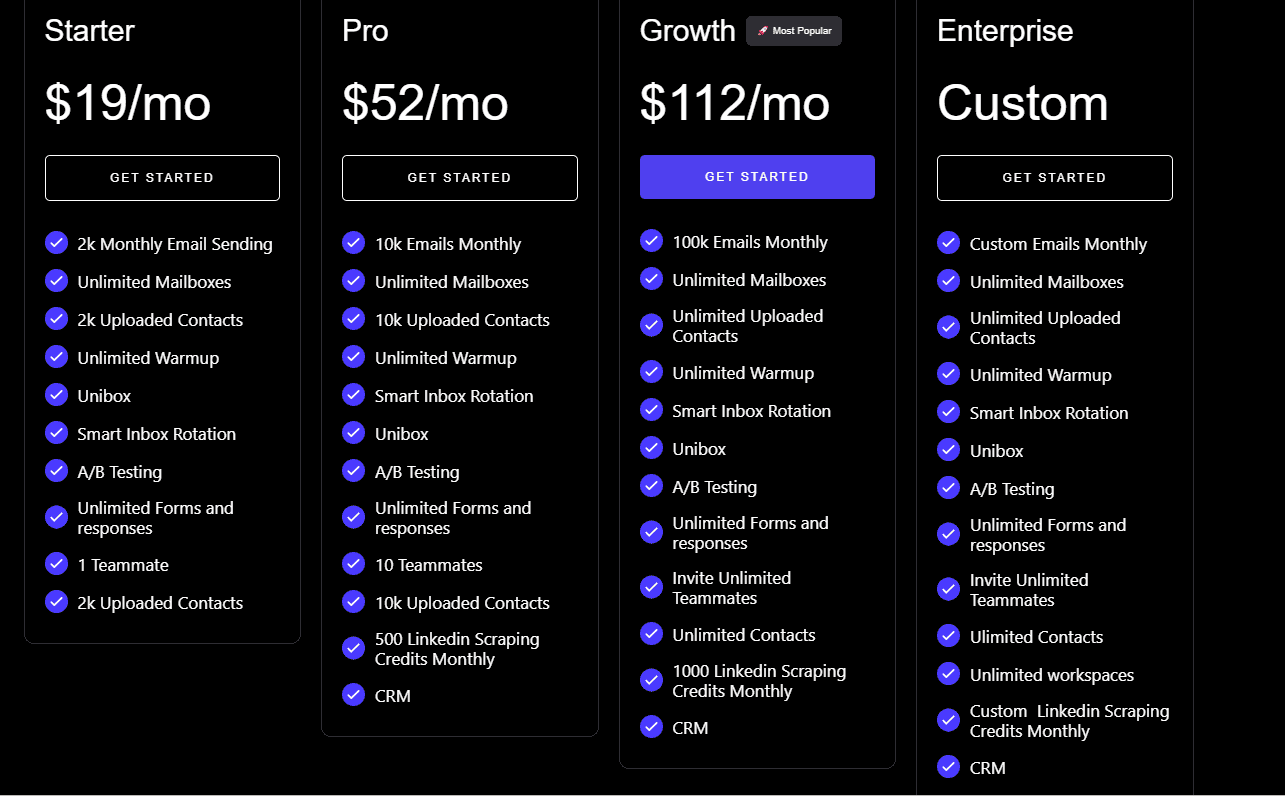Click the checkmark beside Custom Emails Monthly

948,243
